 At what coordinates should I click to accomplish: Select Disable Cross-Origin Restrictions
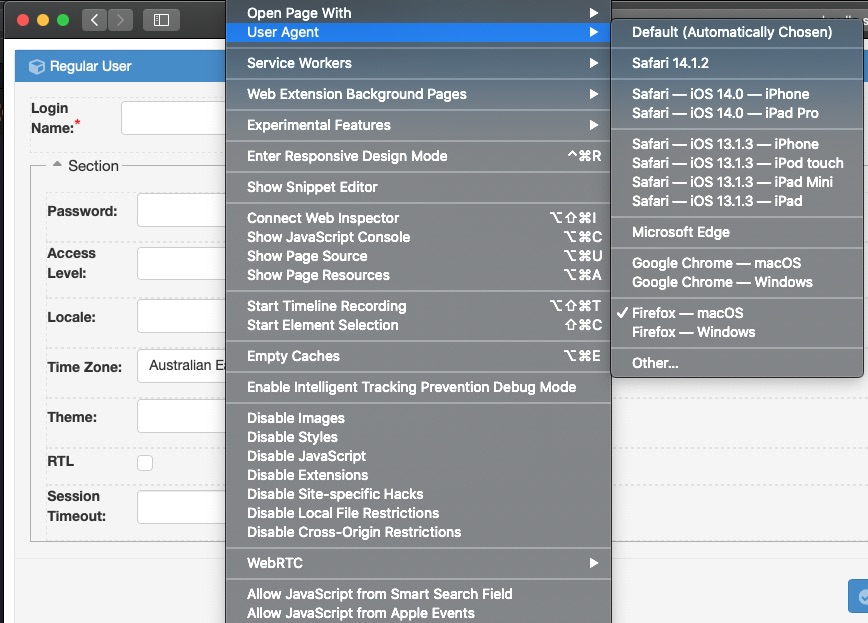418,532
